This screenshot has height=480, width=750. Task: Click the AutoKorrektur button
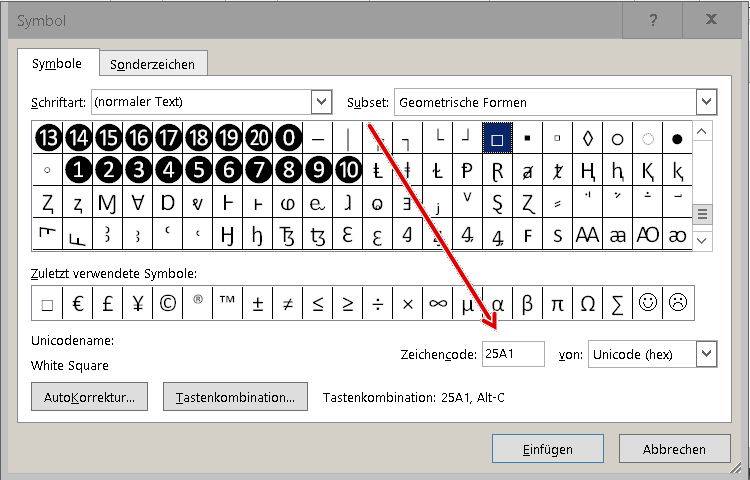pyautogui.click(x=89, y=397)
